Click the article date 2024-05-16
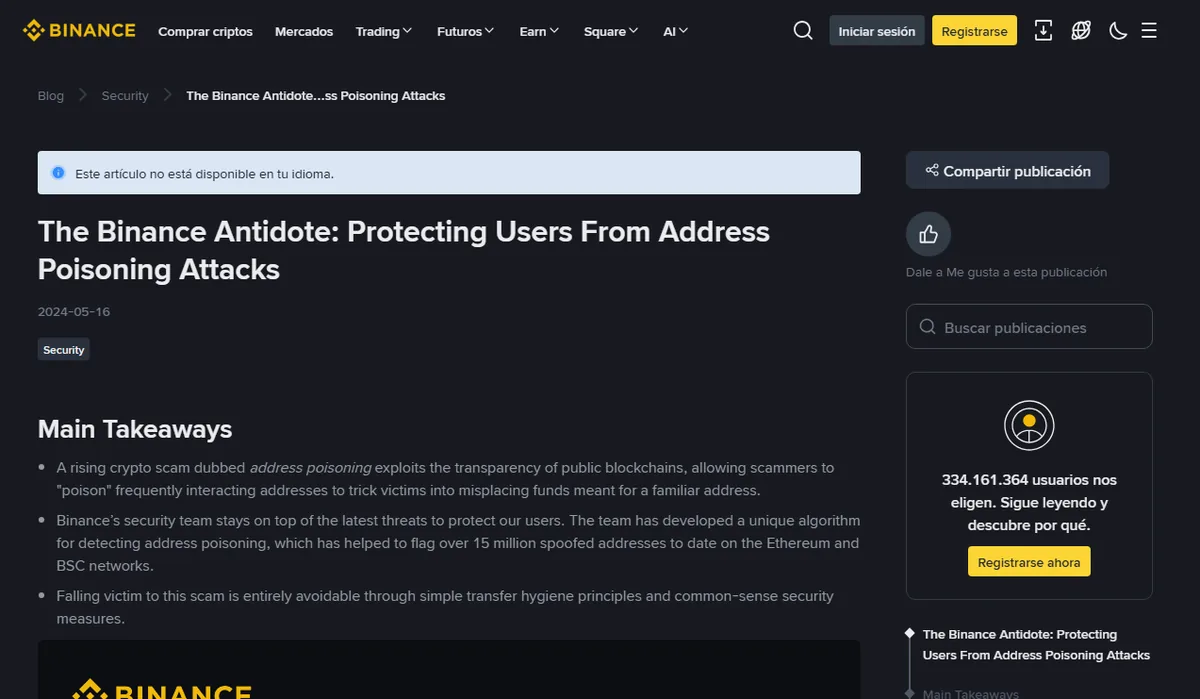The image size is (1200, 699). coord(74,312)
